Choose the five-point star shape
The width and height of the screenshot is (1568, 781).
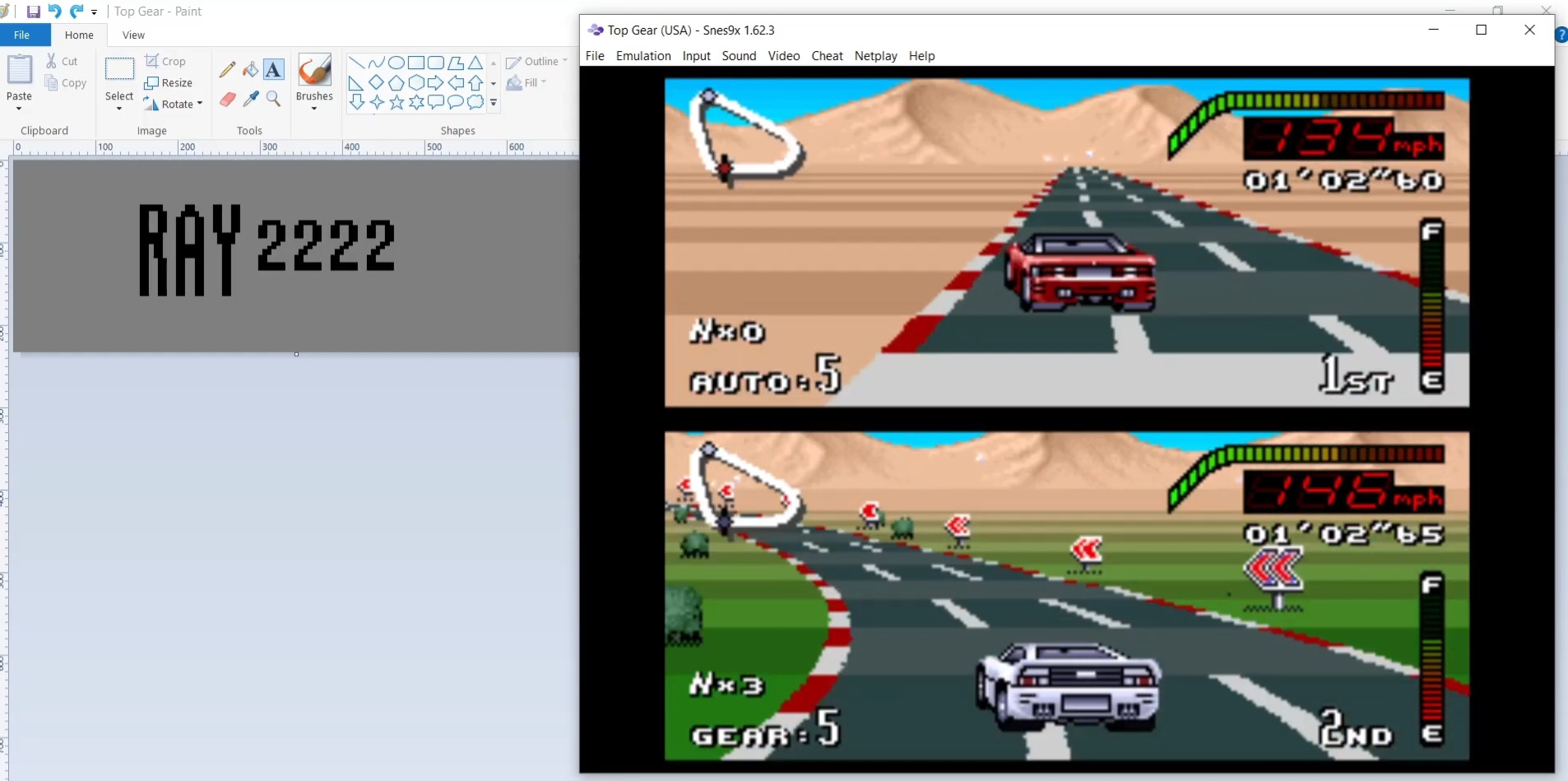[x=397, y=102]
